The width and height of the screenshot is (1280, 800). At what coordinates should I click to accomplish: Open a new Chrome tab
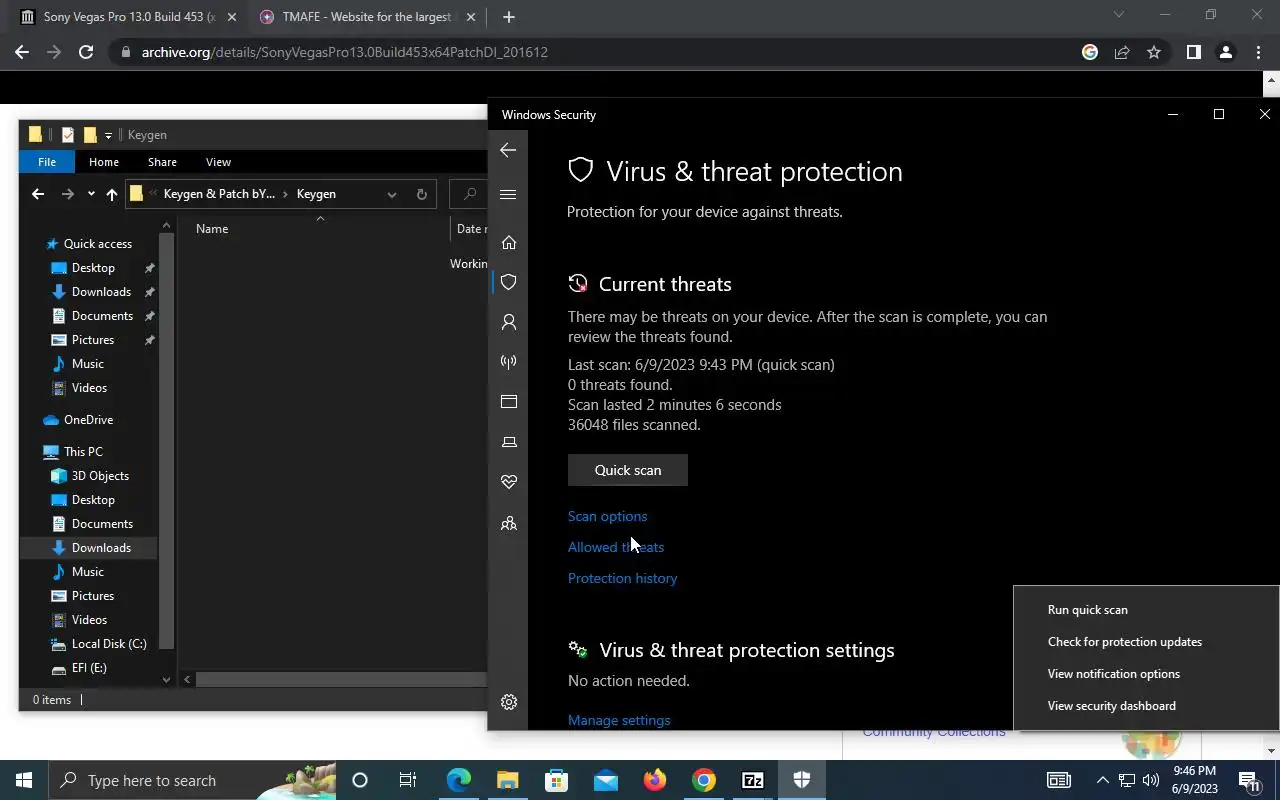[x=508, y=17]
